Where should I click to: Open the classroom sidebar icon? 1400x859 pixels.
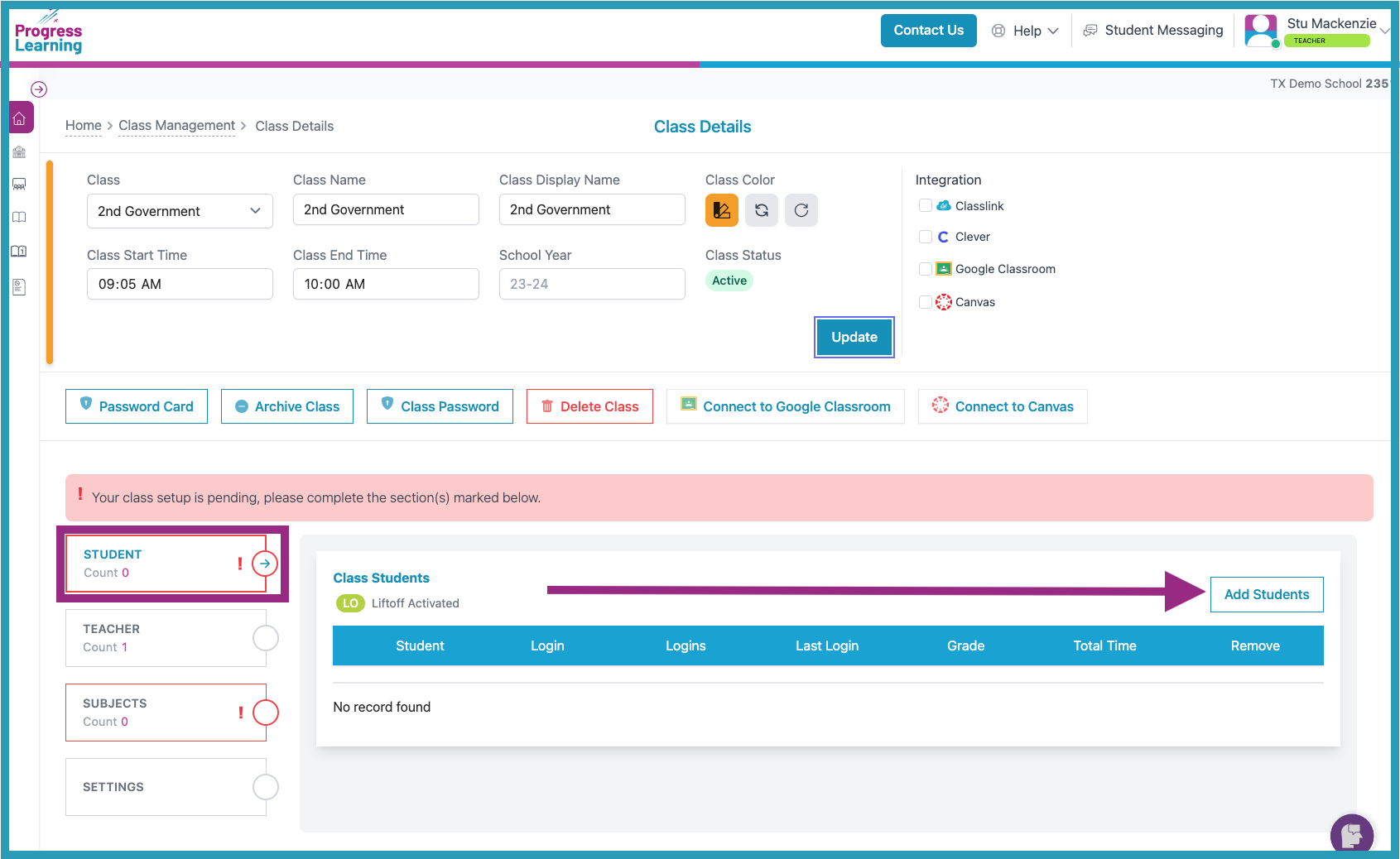coord(19,185)
